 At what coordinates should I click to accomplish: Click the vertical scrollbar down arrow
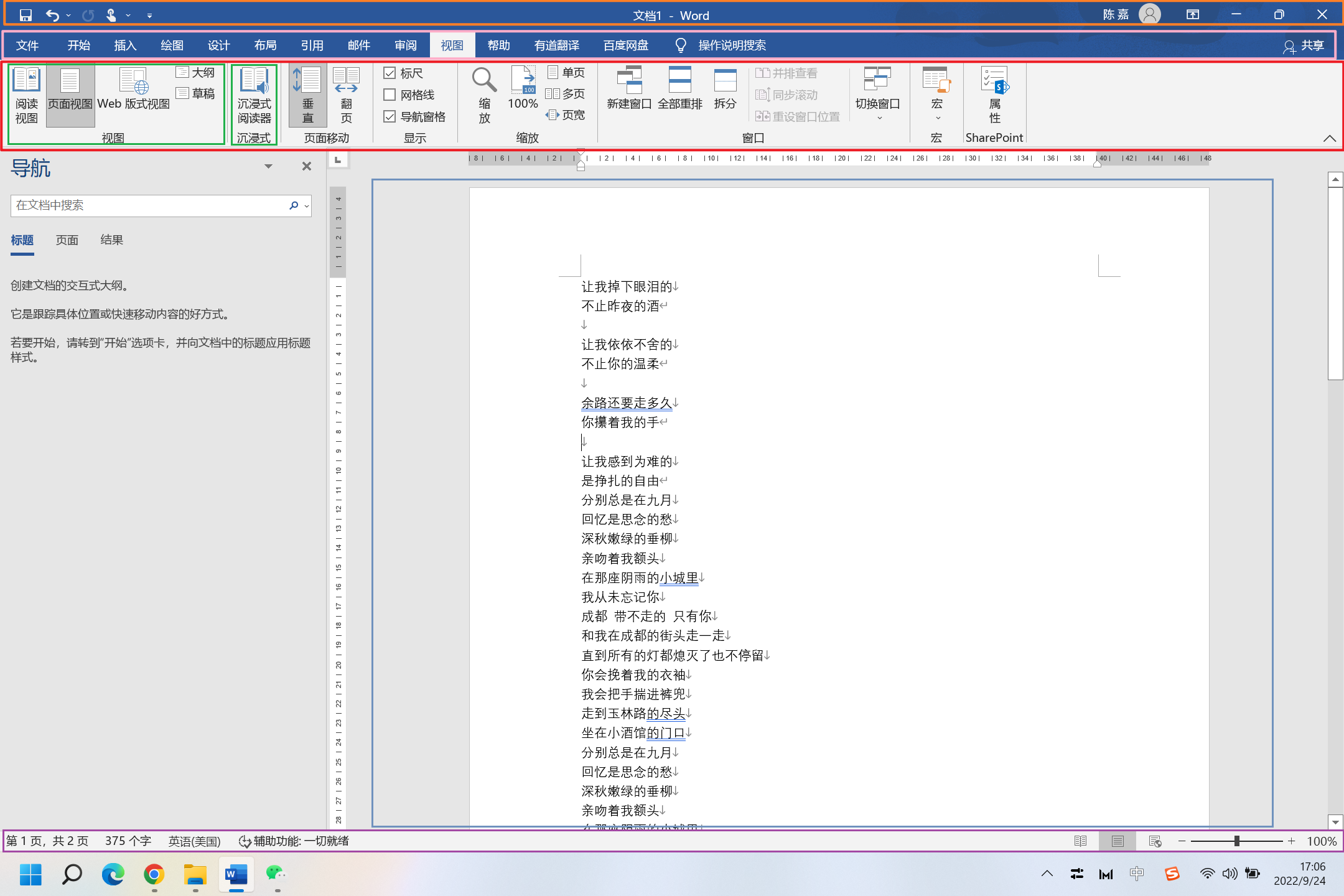tap(1335, 822)
